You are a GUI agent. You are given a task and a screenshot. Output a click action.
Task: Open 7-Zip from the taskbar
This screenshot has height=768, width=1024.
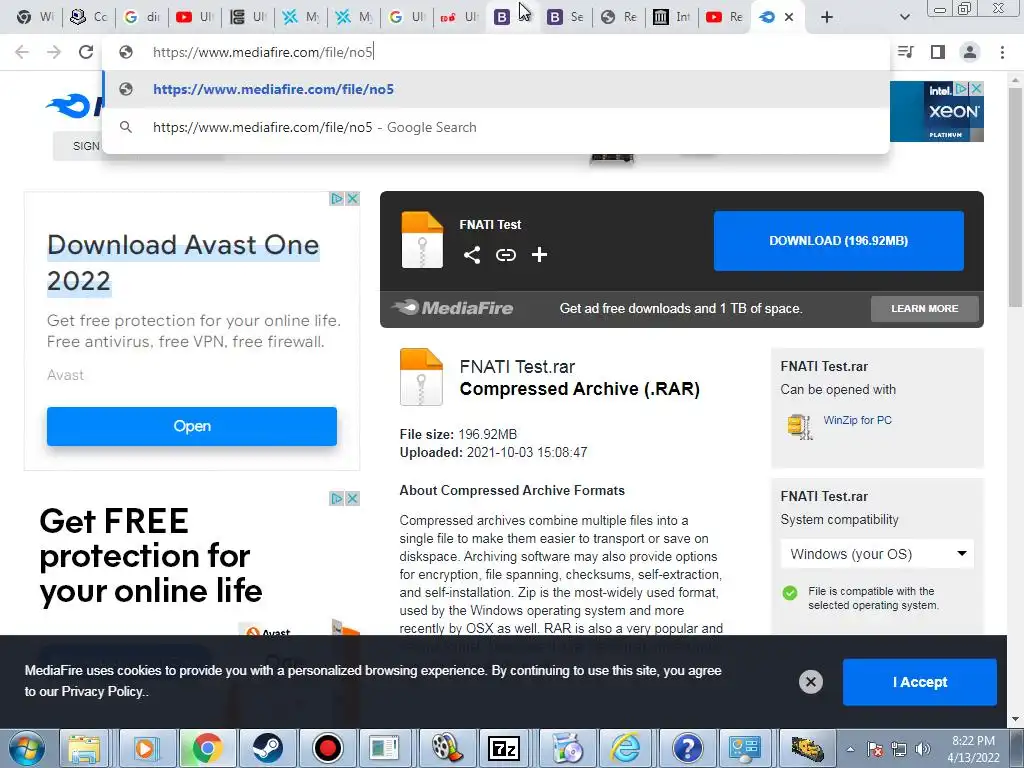pos(504,748)
